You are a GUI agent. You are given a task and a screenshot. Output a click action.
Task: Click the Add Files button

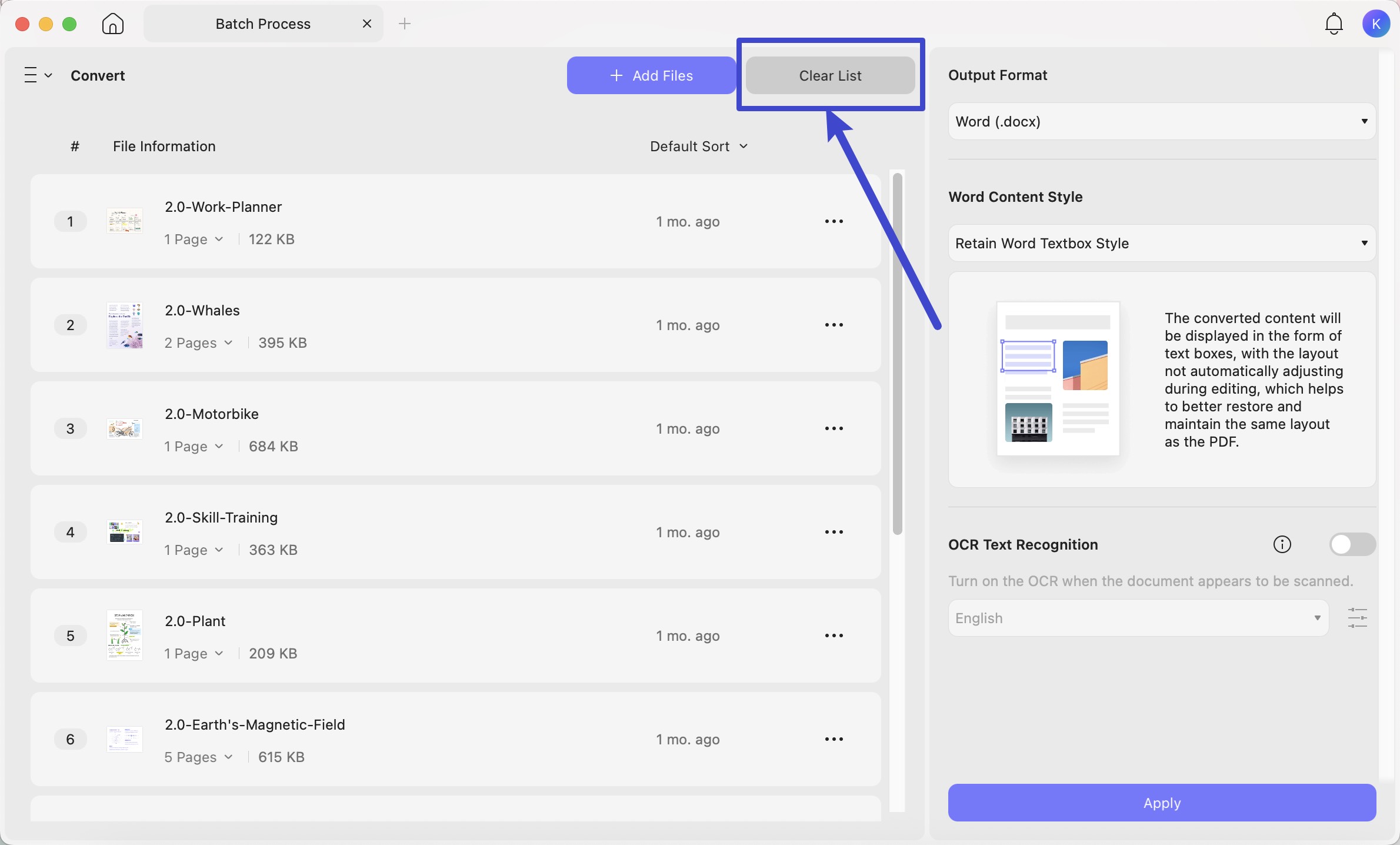coord(651,75)
